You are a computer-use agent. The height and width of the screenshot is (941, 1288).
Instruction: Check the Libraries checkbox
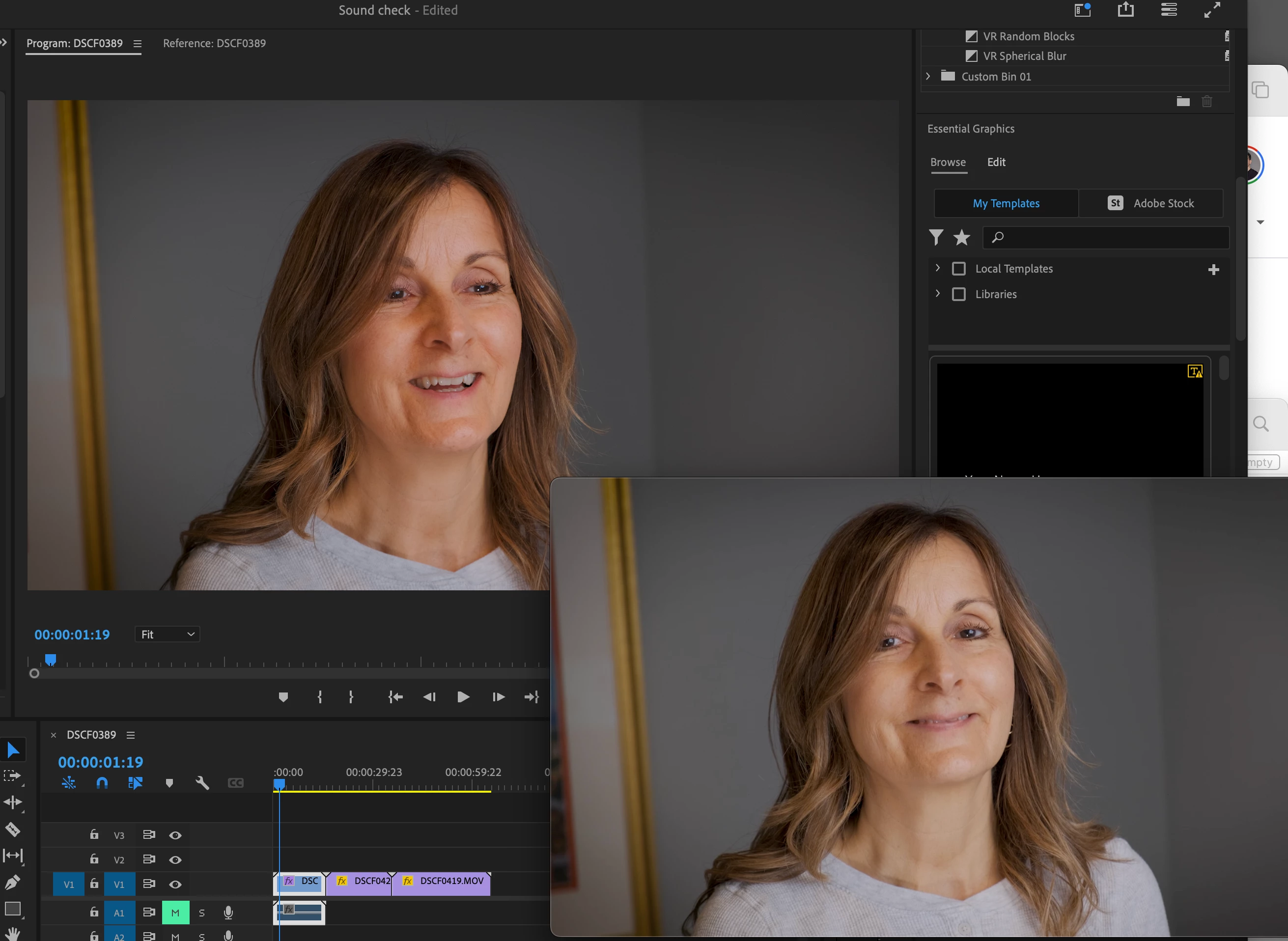coord(959,295)
